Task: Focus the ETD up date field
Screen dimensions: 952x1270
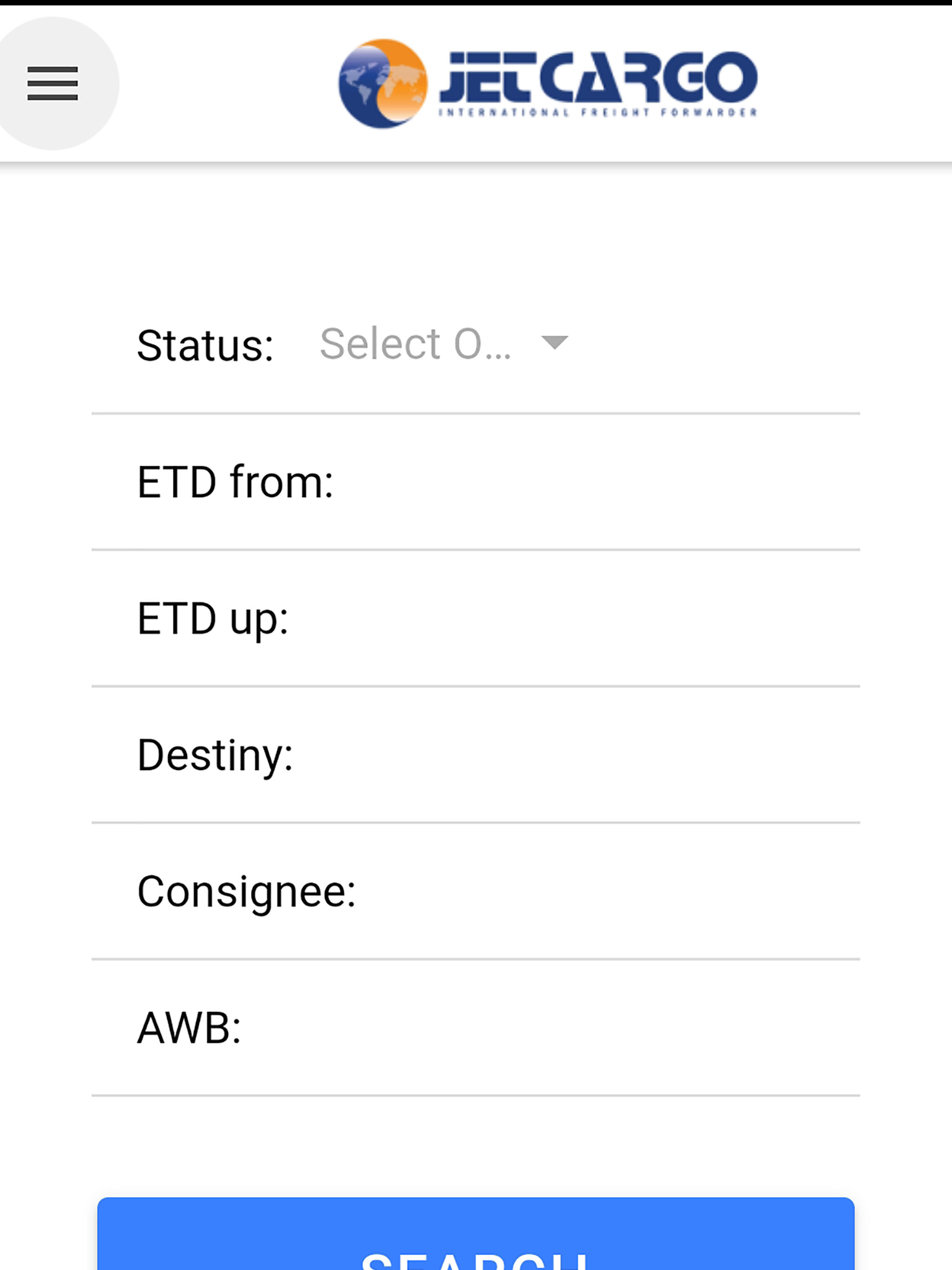Action: pyautogui.click(x=573, y=619)
